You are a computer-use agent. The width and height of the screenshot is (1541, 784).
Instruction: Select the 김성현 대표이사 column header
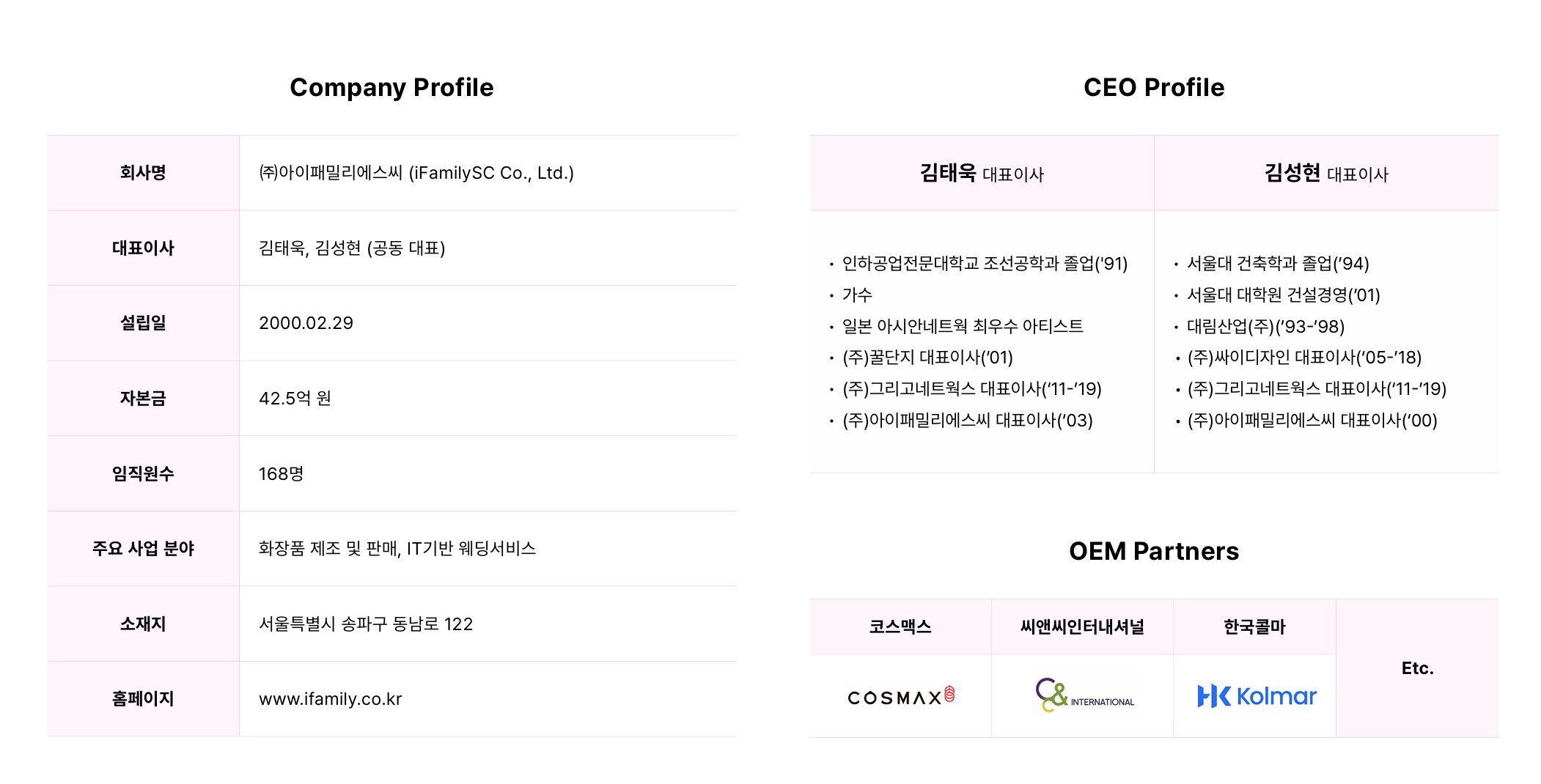point(1326,173)
